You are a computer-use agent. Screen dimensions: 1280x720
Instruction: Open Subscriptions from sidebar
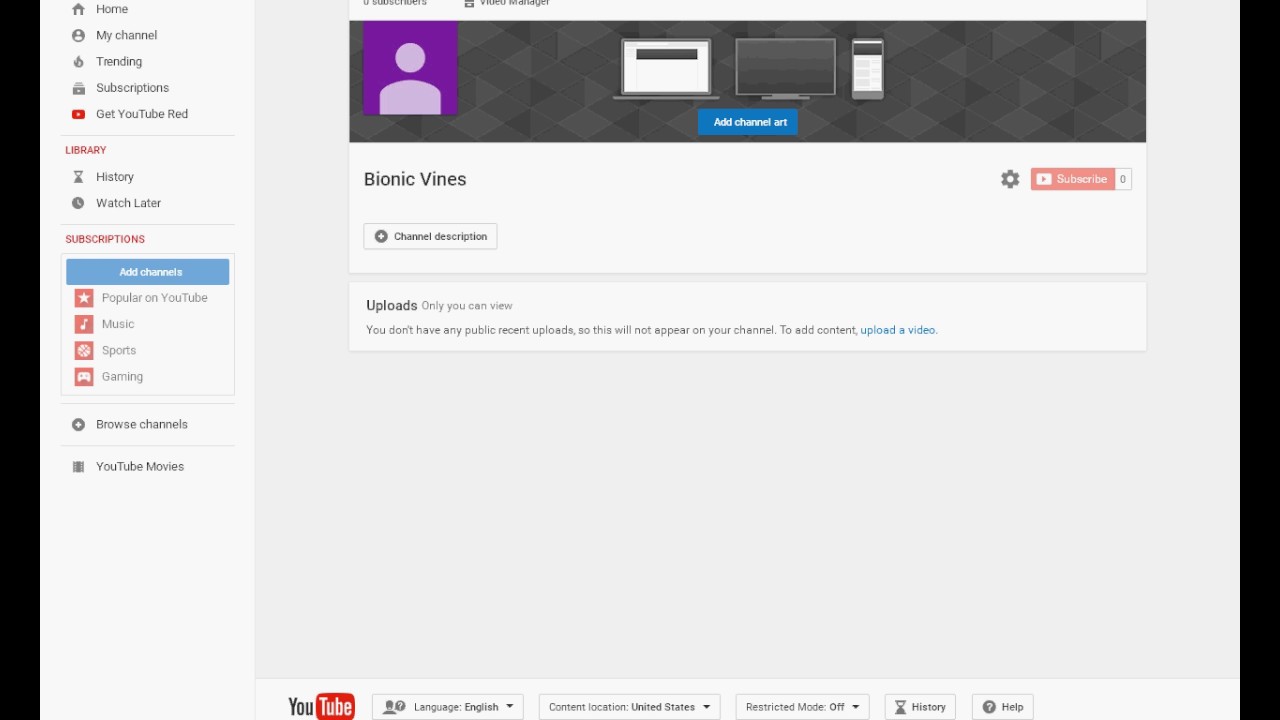coord(132,88)
